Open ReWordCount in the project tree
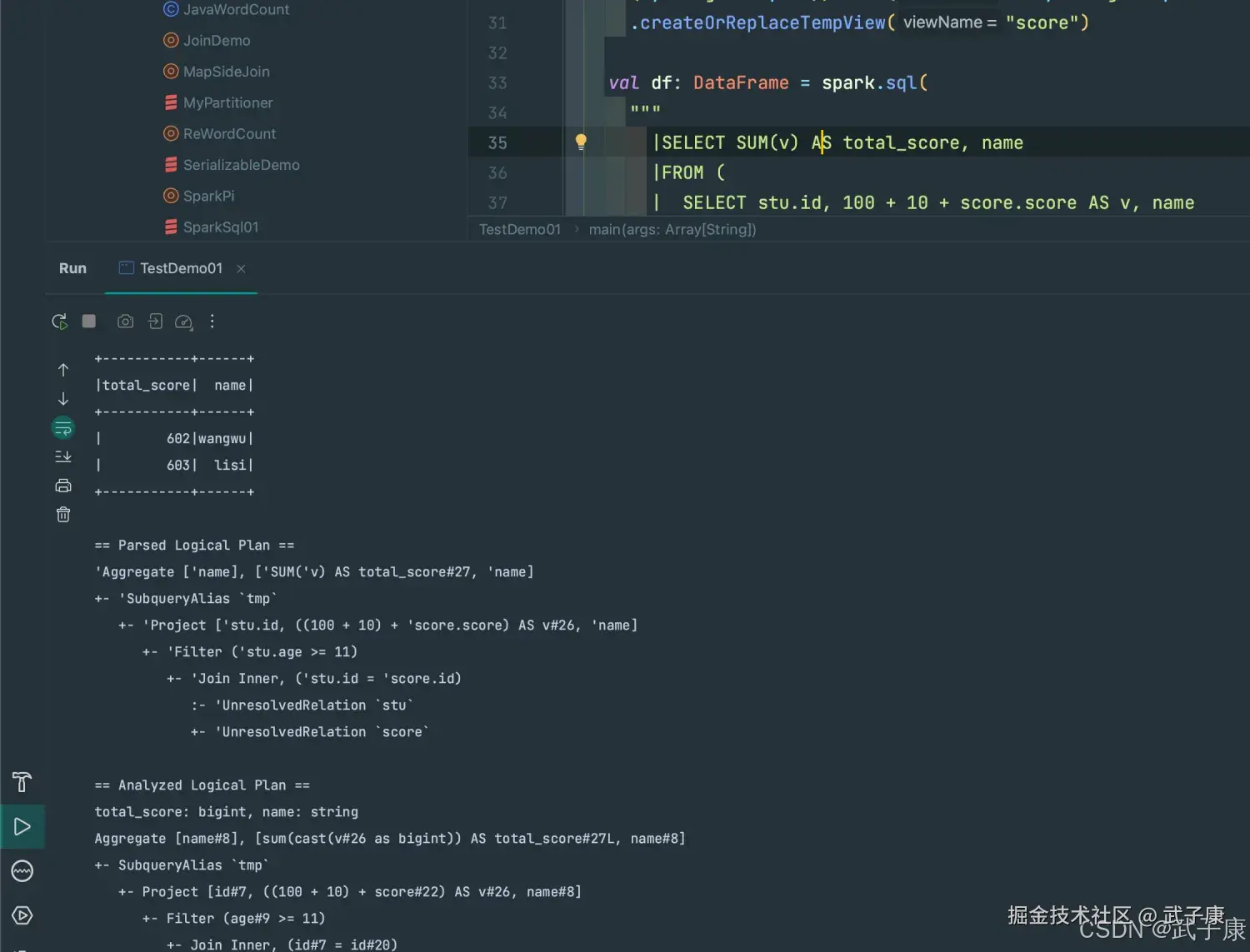Image resolution: width=1250 pixels, height=952 pixels. [220, 133]
